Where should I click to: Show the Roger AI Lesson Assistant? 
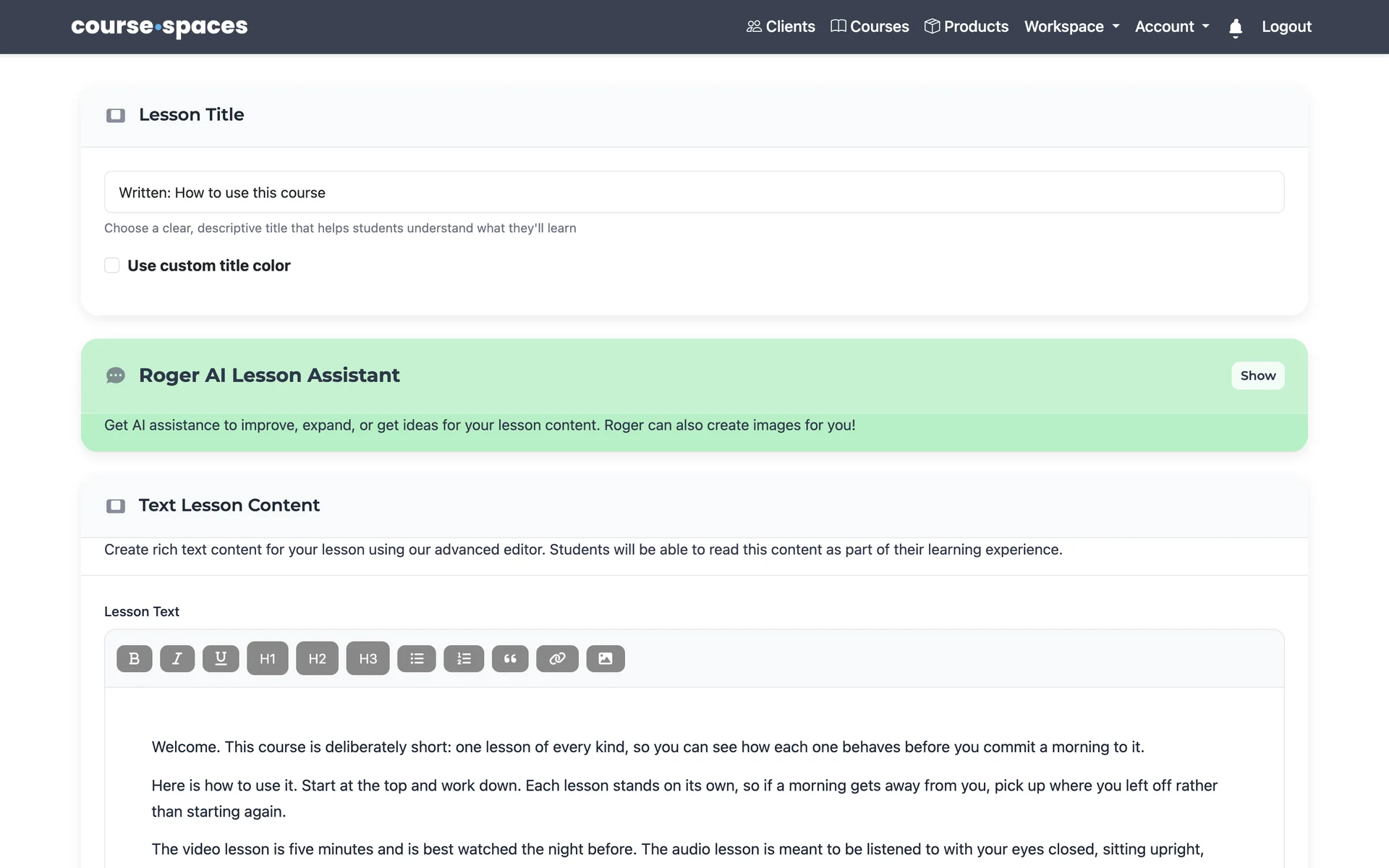click(x=1258, y=375)
